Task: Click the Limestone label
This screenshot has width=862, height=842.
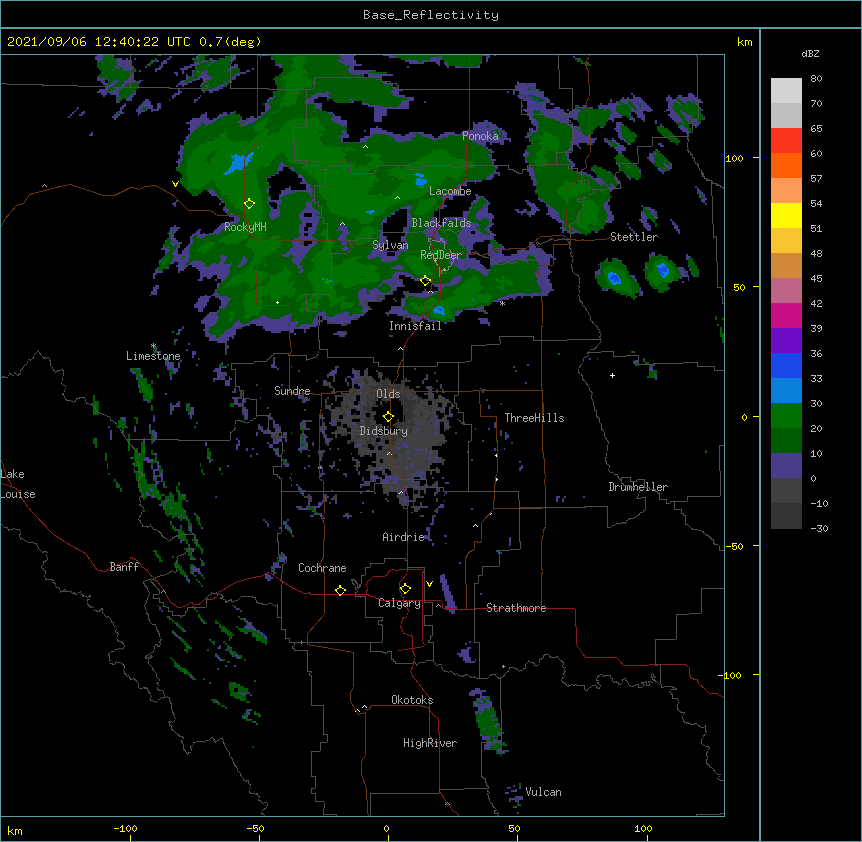Action: click(153, 356)
